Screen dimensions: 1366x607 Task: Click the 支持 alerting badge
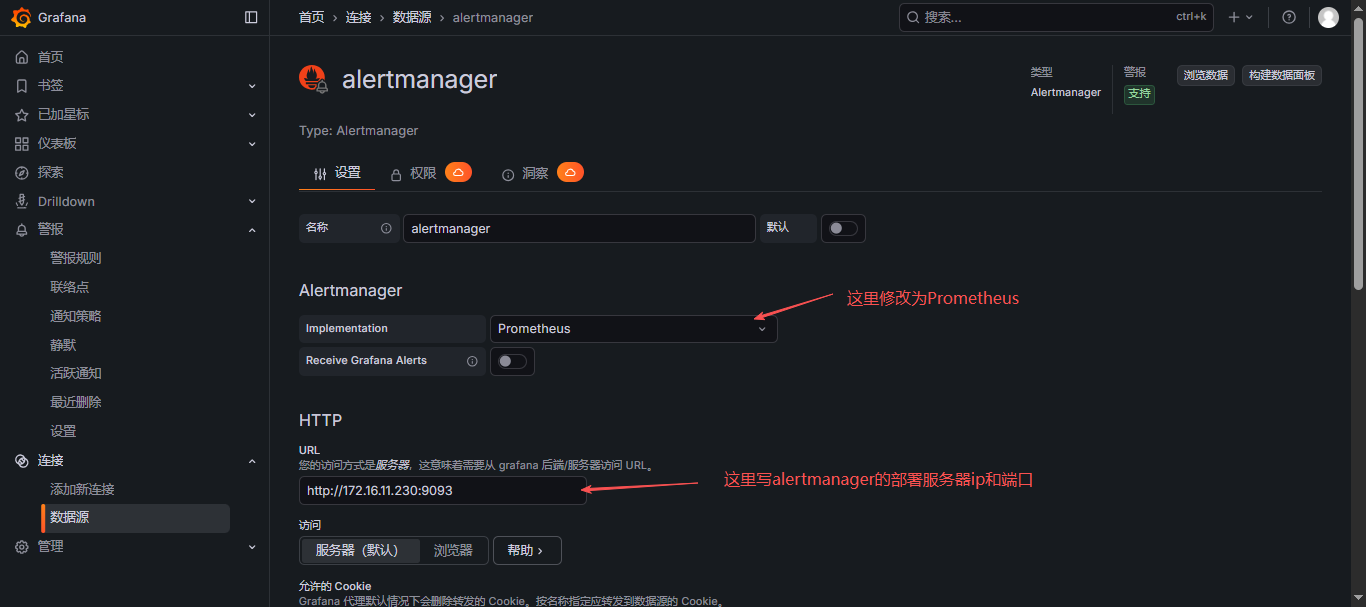tap(1139, 94)
